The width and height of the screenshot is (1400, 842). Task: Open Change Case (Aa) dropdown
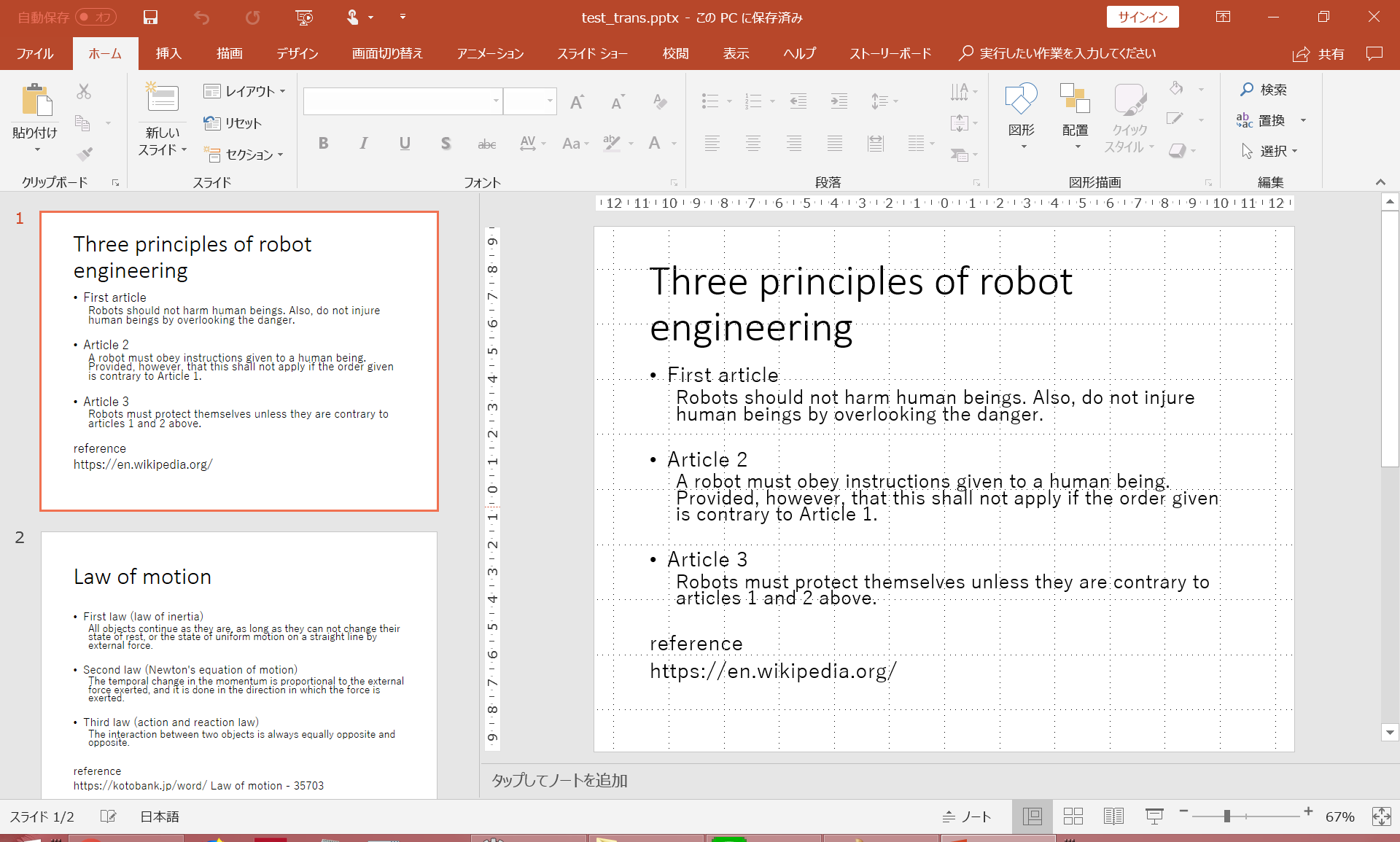[575, 144]
